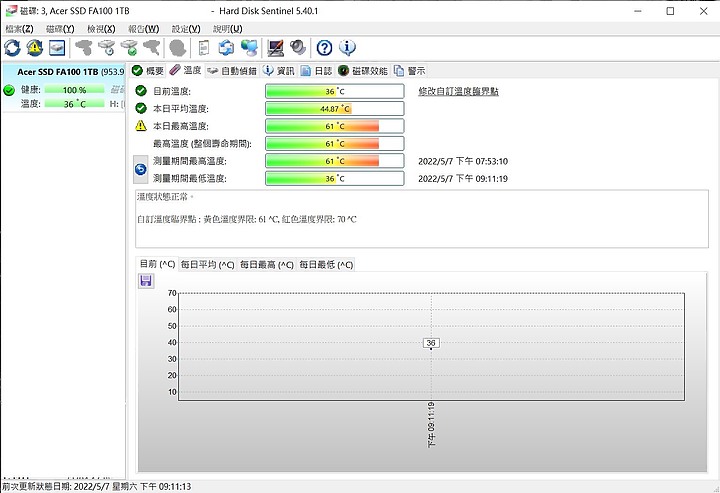
Task: Click the green check icon beside 本日平均溫度
Action: click(x=141, y=108)
